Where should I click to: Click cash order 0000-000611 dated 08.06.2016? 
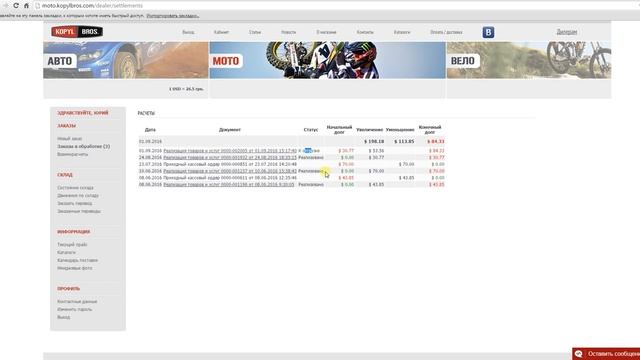point(230,178)
